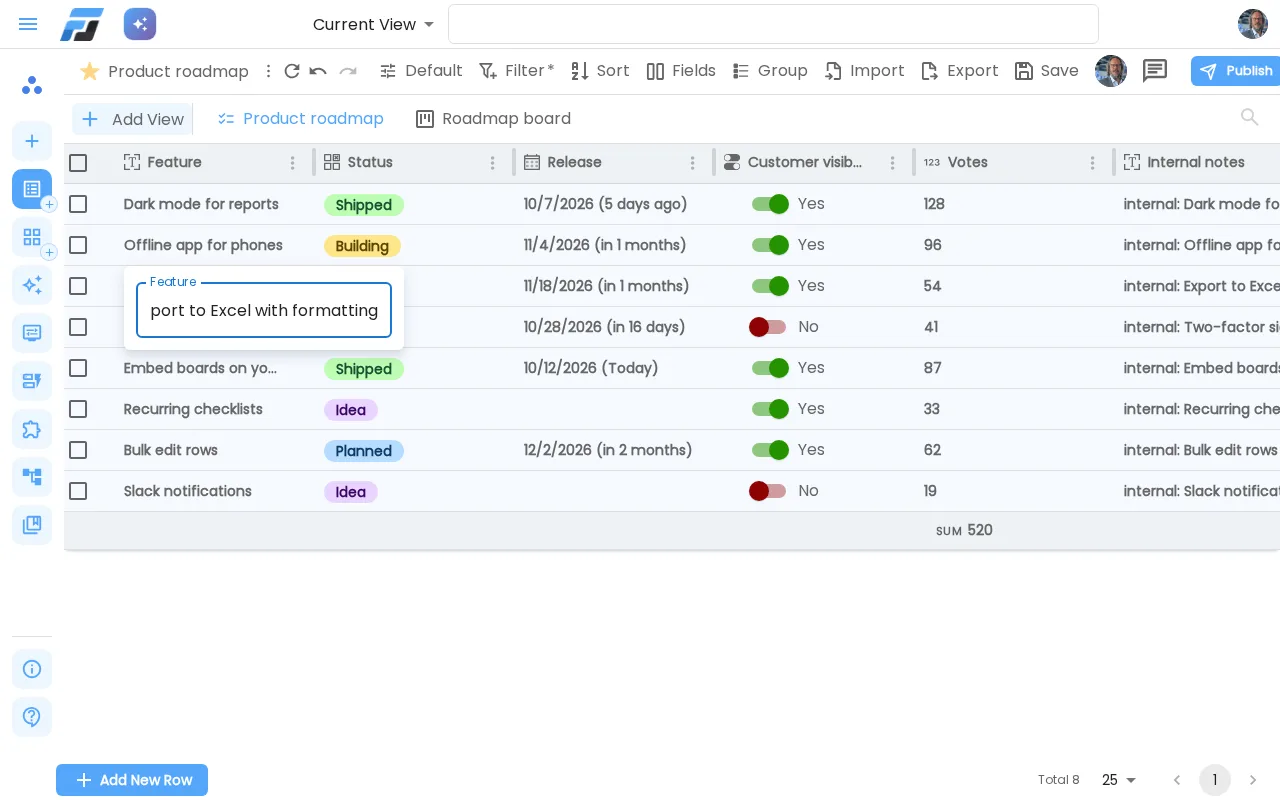Click the Publish button
The image size is (1280, 800).
pos(1236,71)
